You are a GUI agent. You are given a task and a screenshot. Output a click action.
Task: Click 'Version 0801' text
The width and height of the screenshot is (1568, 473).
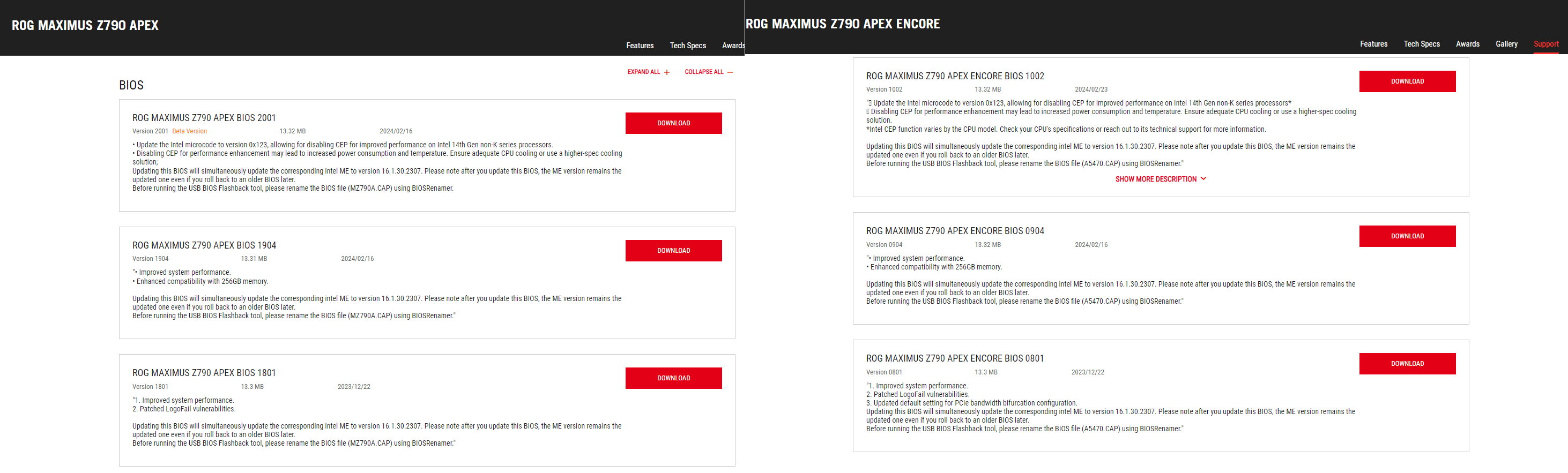[x=885, y=372]
